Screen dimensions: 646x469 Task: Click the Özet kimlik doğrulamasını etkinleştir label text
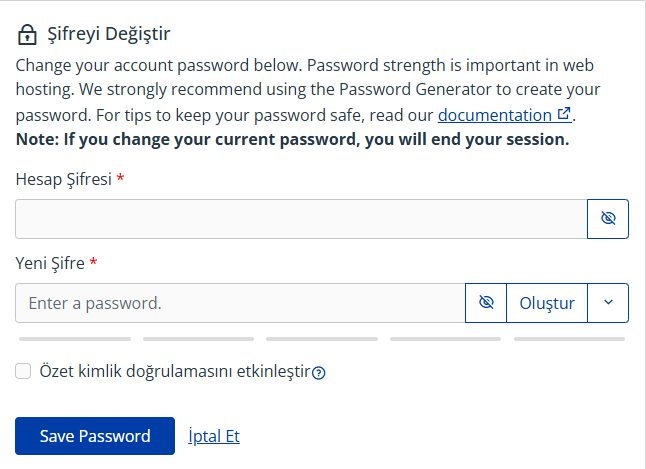(174, 372)
